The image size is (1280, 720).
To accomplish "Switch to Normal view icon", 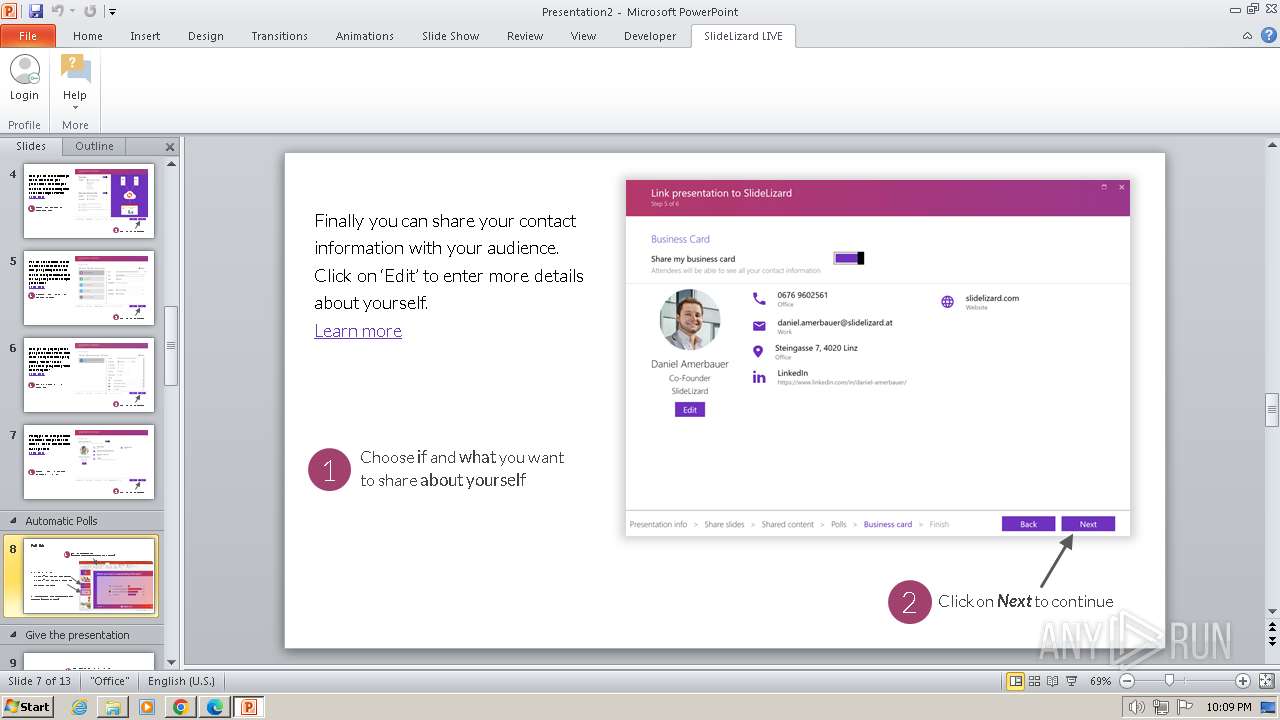I will (1016, 681).
